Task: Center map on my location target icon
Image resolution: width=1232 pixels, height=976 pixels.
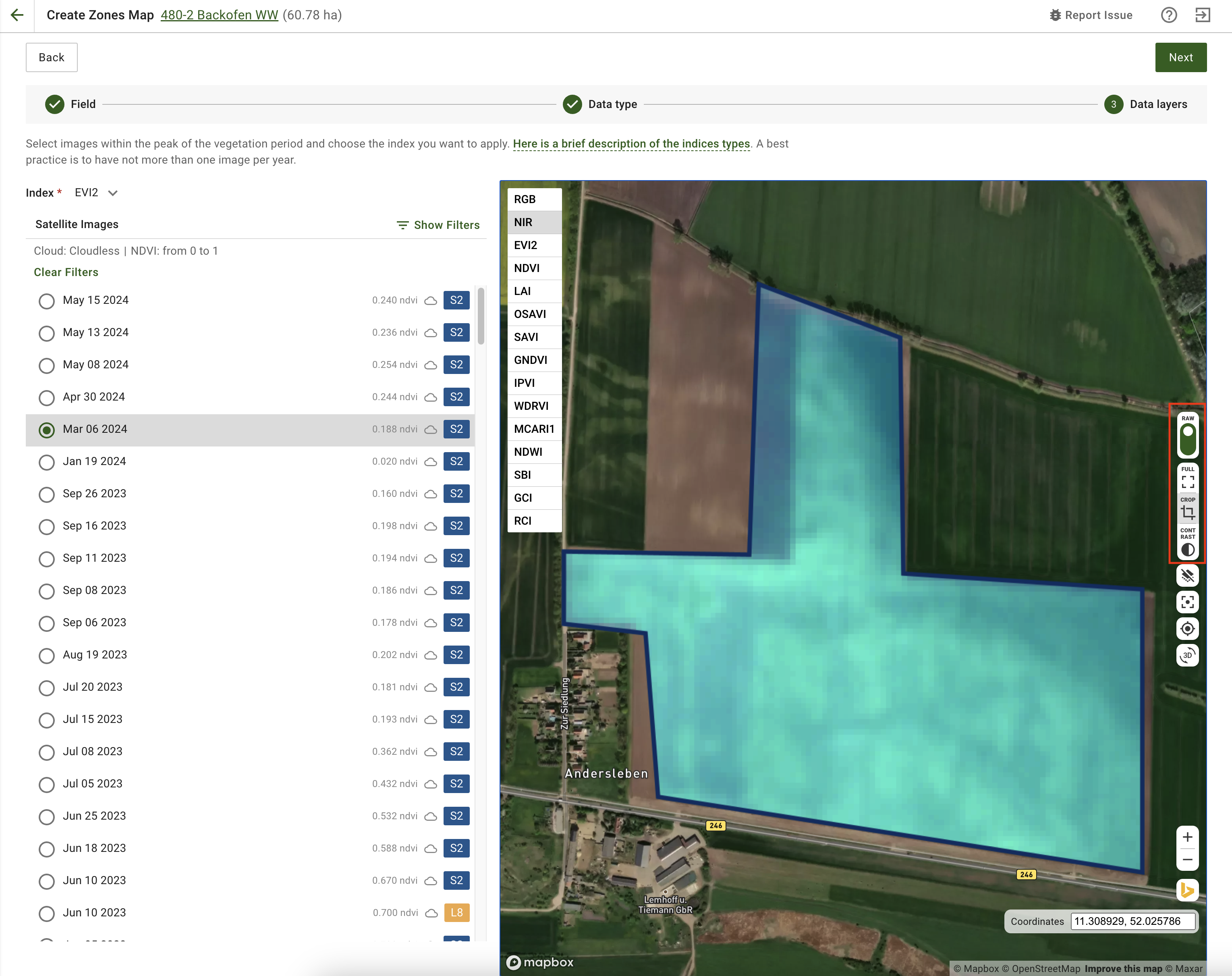Action: coord(1187,629)
